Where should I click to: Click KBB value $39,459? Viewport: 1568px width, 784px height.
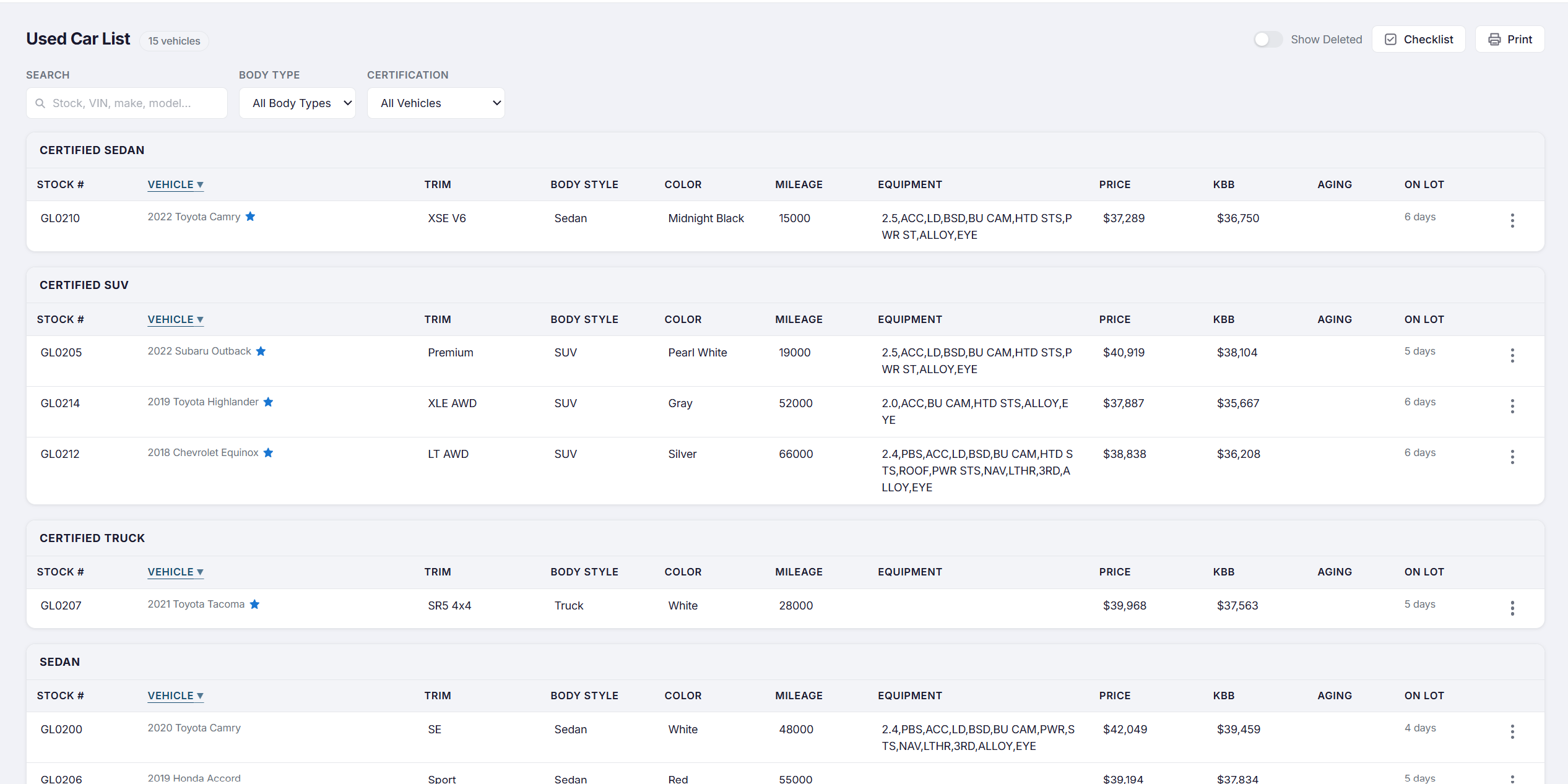(x=1238, y=730)
